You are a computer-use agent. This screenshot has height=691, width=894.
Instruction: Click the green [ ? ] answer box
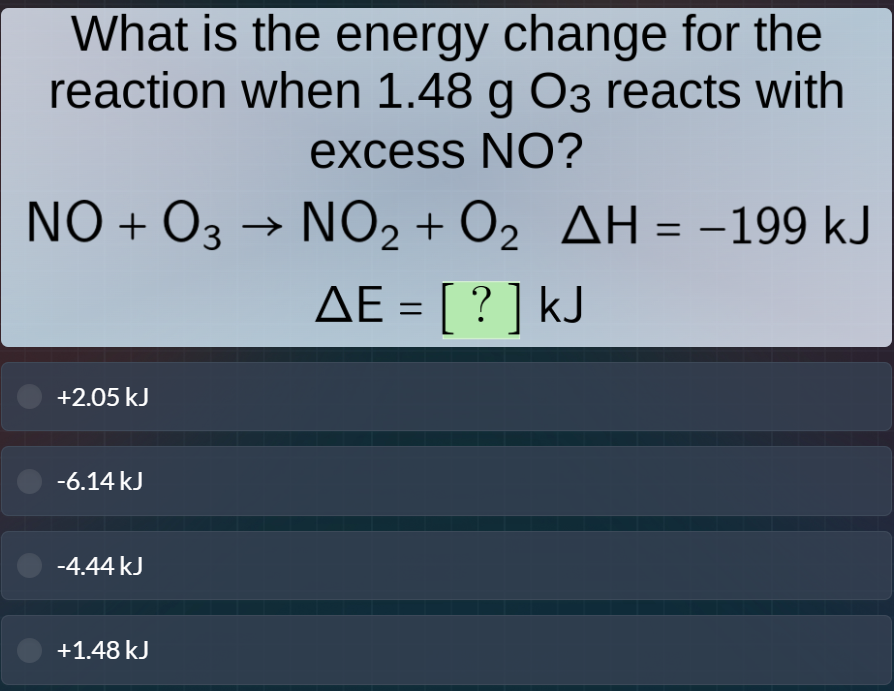pyautogui.click(x=478, y=306)
